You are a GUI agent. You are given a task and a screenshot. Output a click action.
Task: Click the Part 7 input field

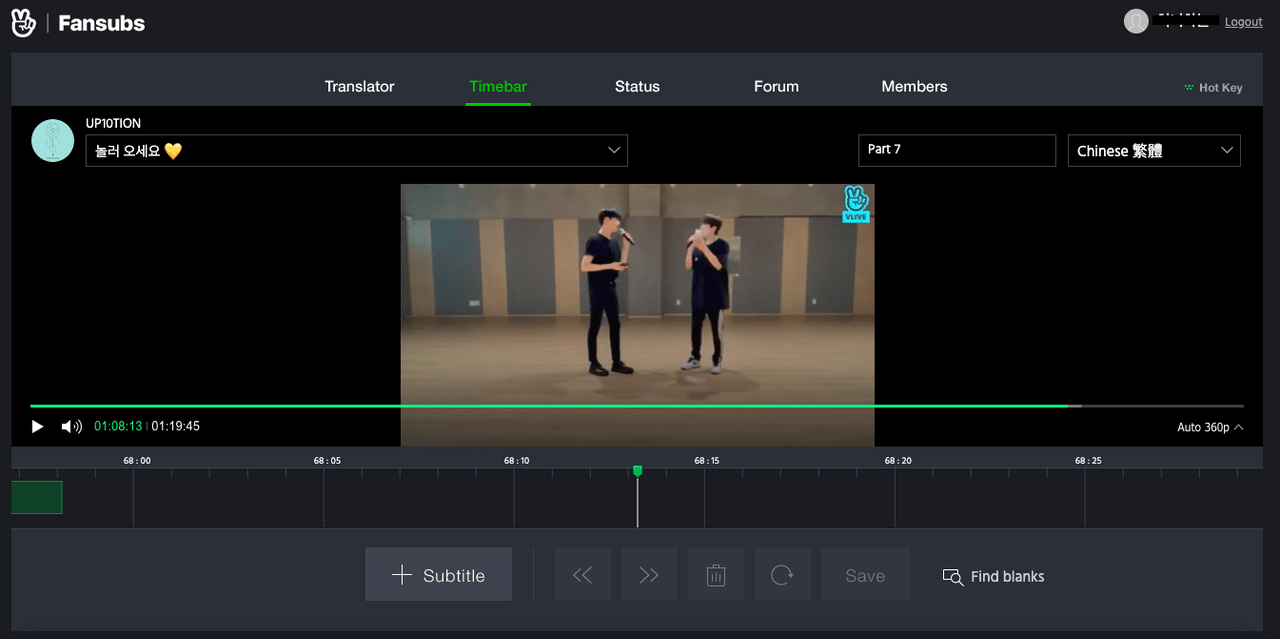(957, 150)
